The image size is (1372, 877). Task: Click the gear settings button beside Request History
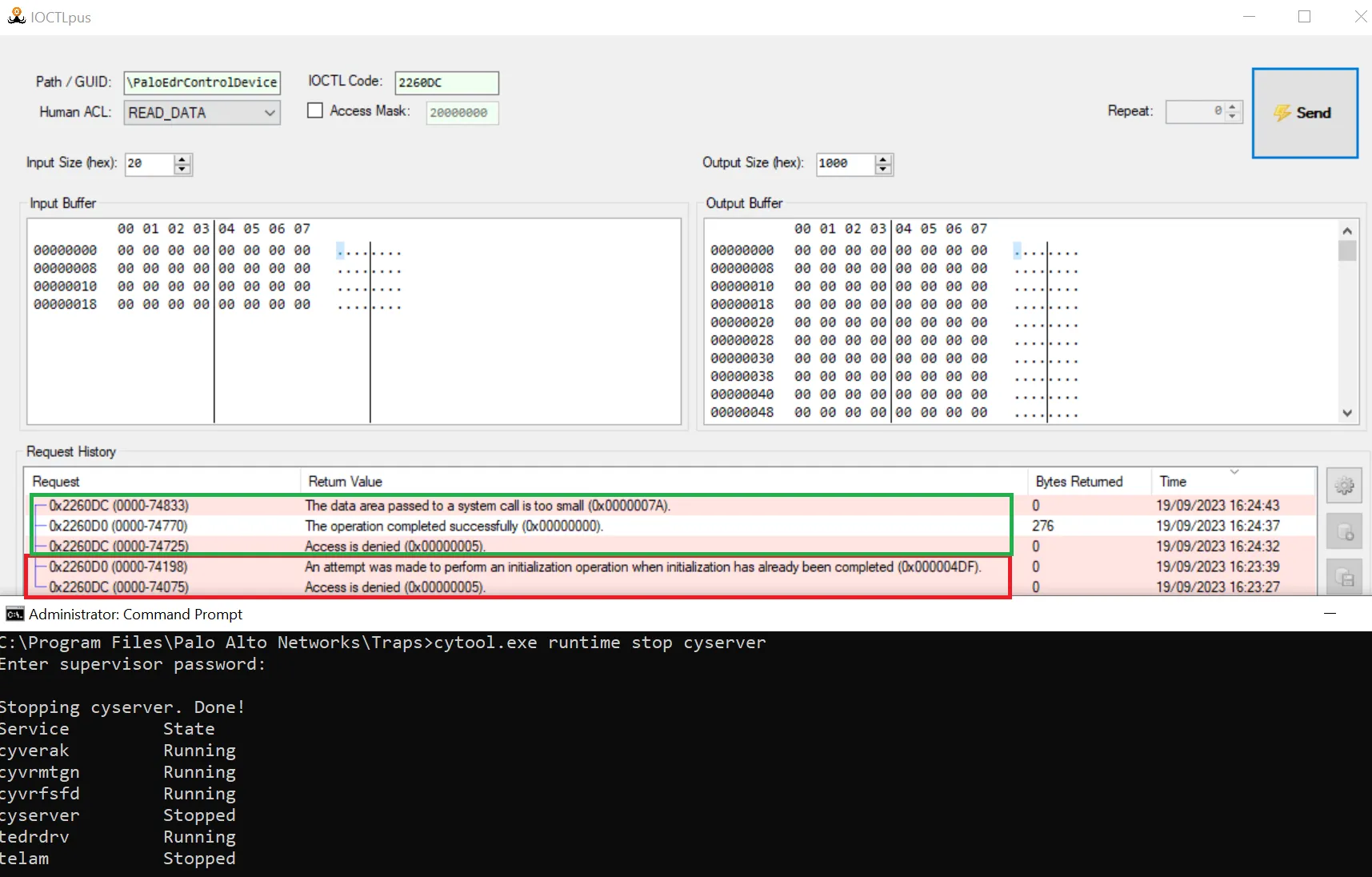click(x=1344, y=486)
